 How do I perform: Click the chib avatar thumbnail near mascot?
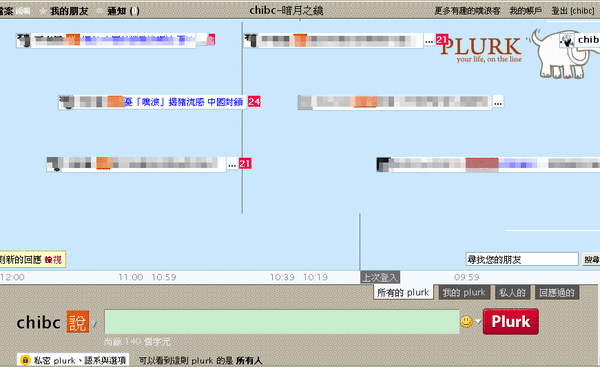pos(567,40)
